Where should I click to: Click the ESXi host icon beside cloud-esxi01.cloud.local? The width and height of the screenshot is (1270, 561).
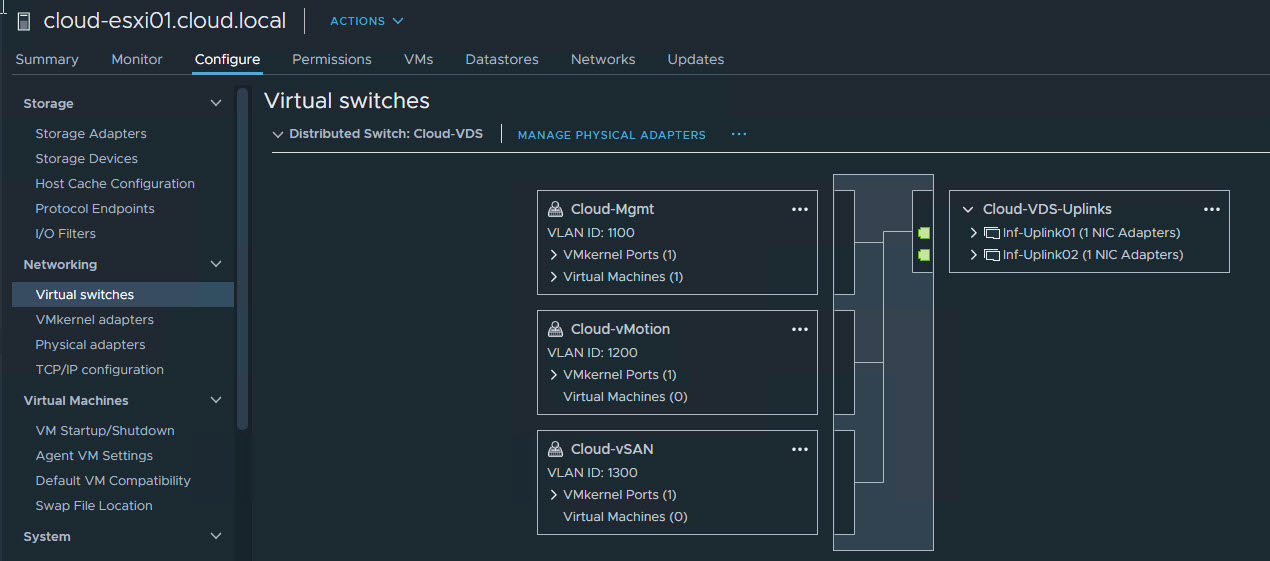24,21
